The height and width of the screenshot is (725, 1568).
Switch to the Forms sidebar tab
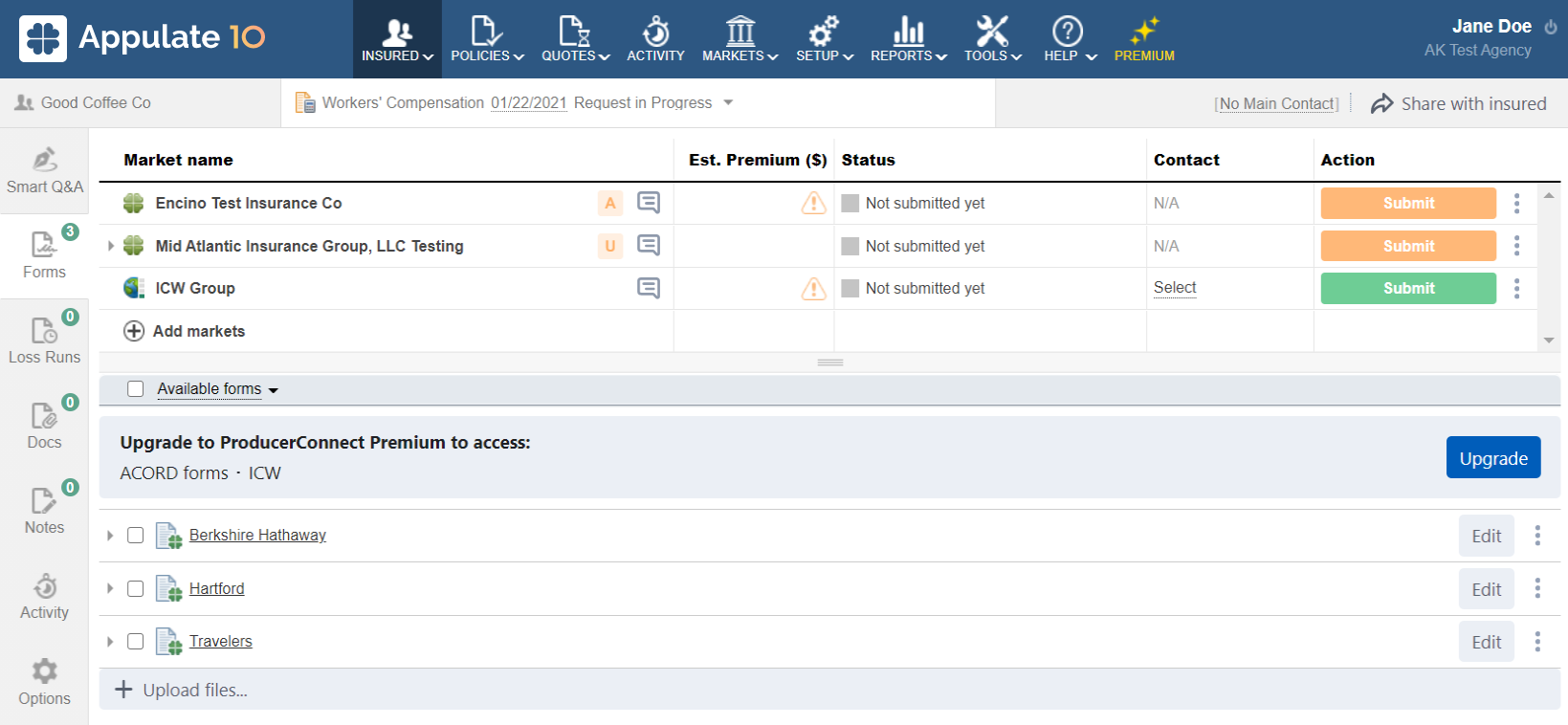point(44,255)
